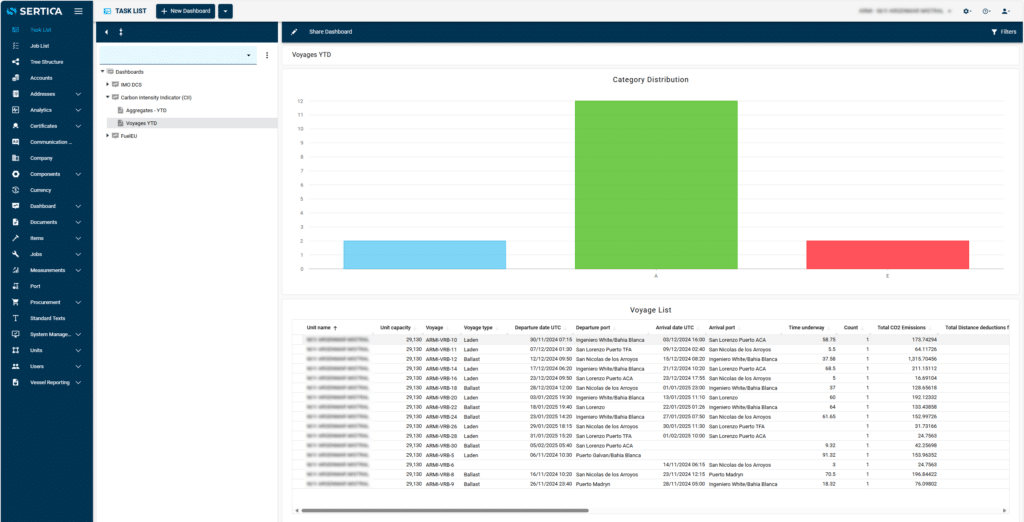Click the Components sidebar icon
The image size is (1024, 522).
(x=16, y=174)
